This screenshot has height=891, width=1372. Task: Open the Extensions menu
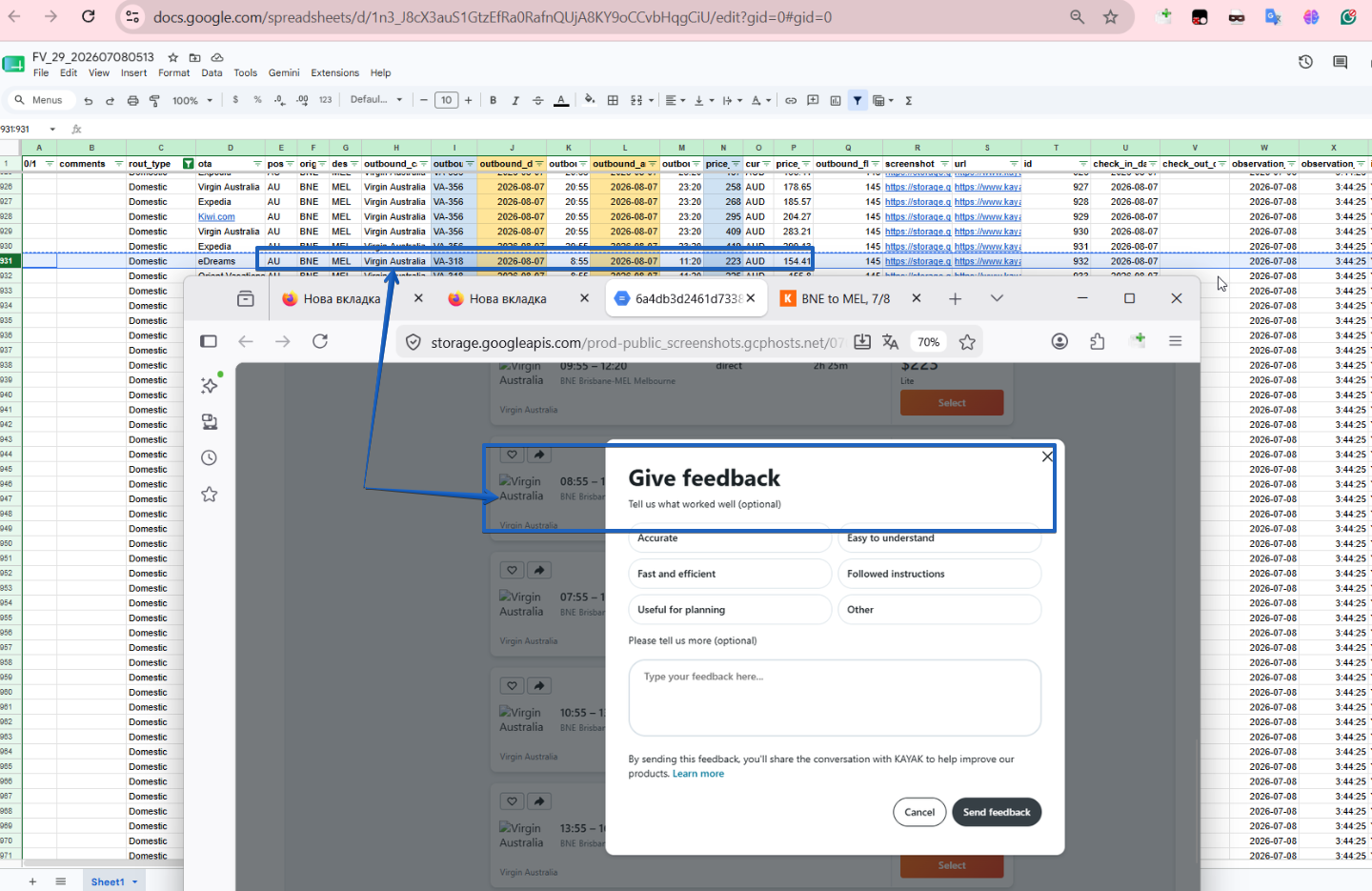pos(334,72)
